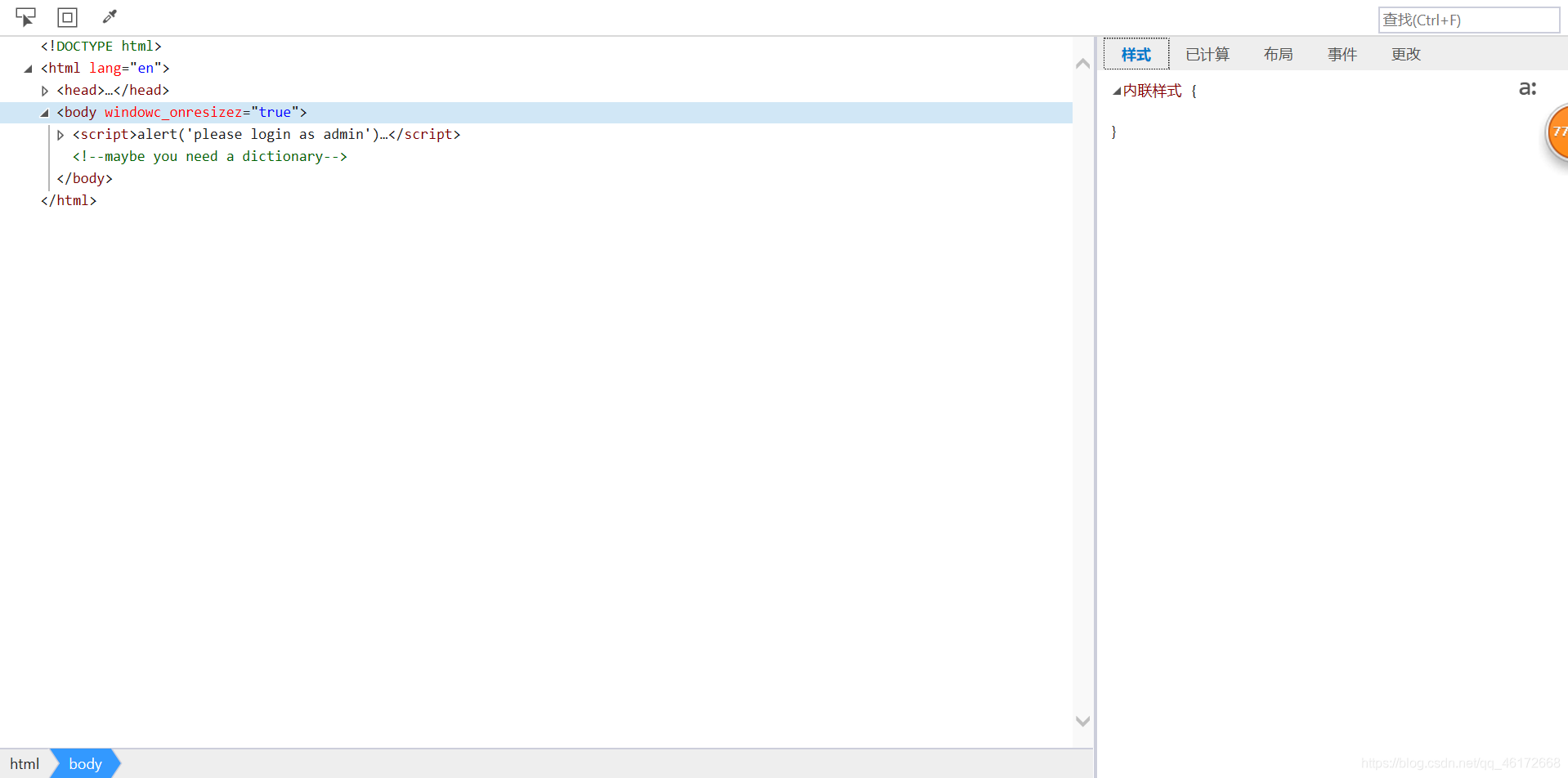This screenshot has height=778, width=1568.
Task: Click the a: pseudo-class states icon
Action: [x=1527, y=88]
